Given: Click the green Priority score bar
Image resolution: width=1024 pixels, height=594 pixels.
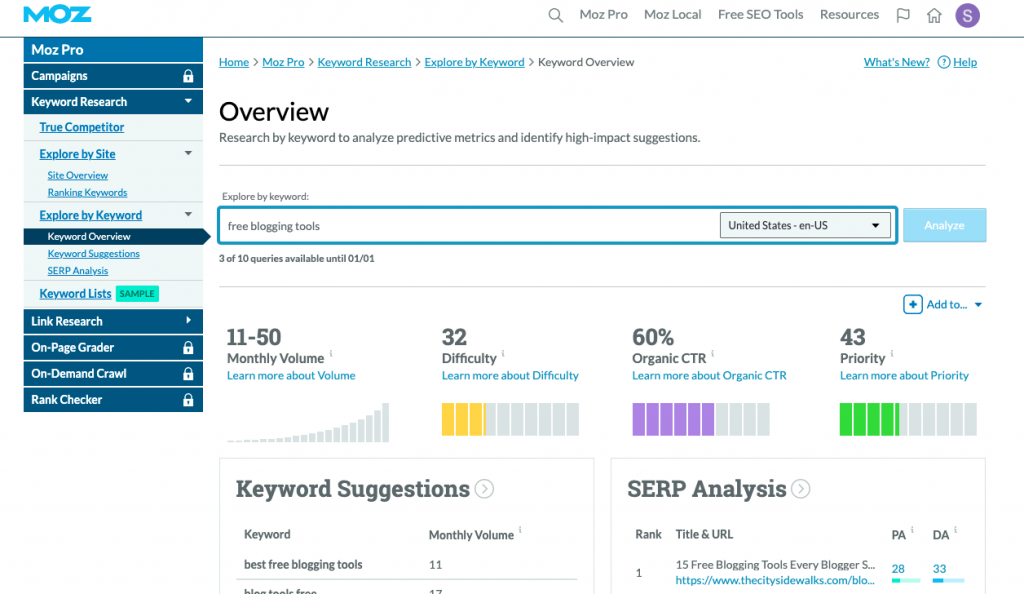Looking at the screenshot, I should [908, 419].
